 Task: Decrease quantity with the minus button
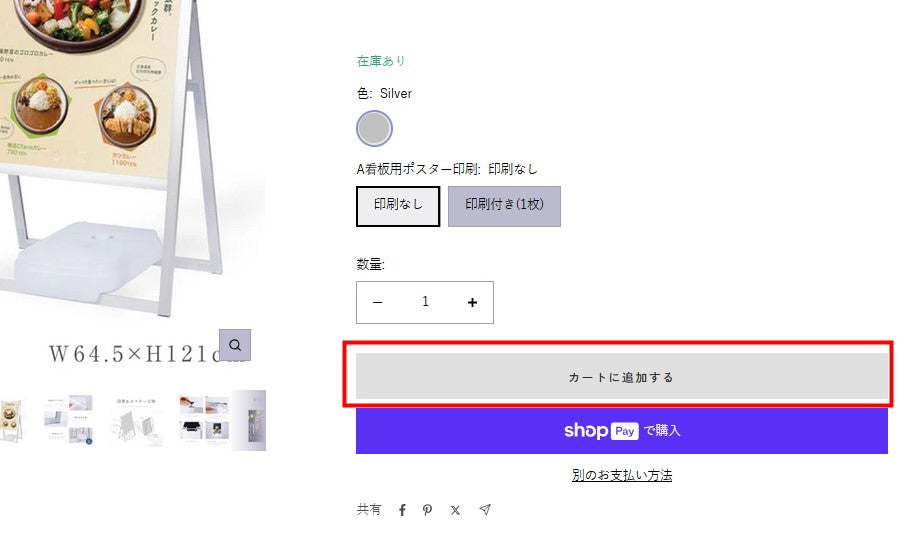tap(378, 303)
